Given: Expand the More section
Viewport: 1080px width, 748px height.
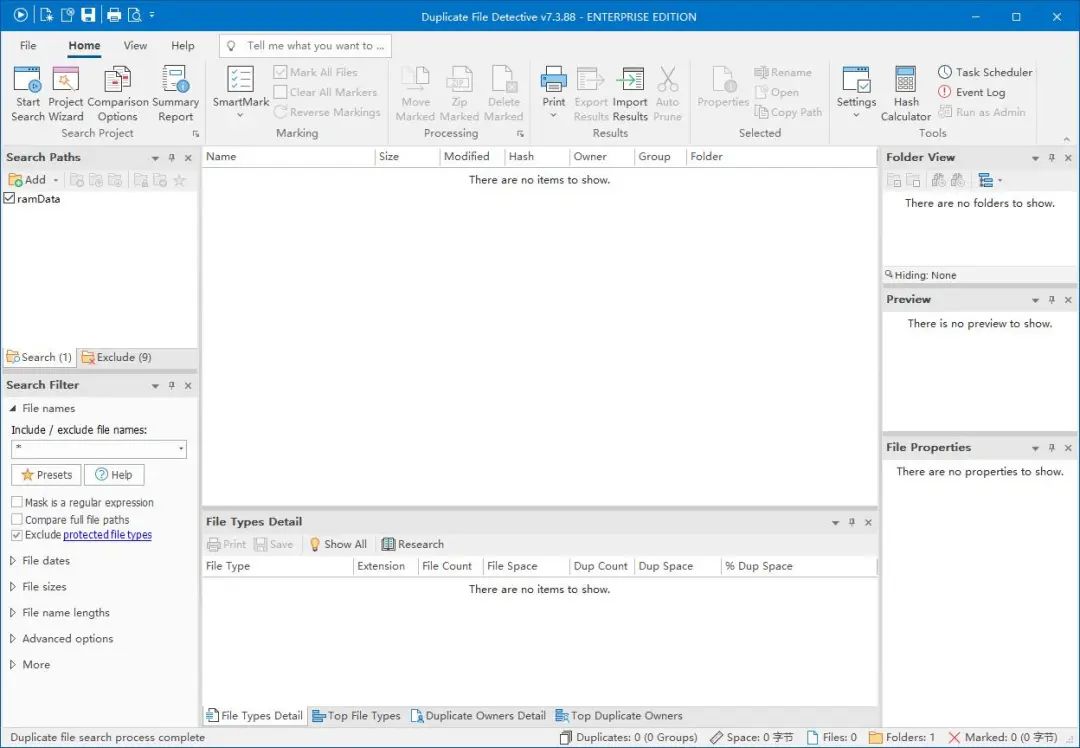Looking at the screenshot, I should (x=12, y=665).
